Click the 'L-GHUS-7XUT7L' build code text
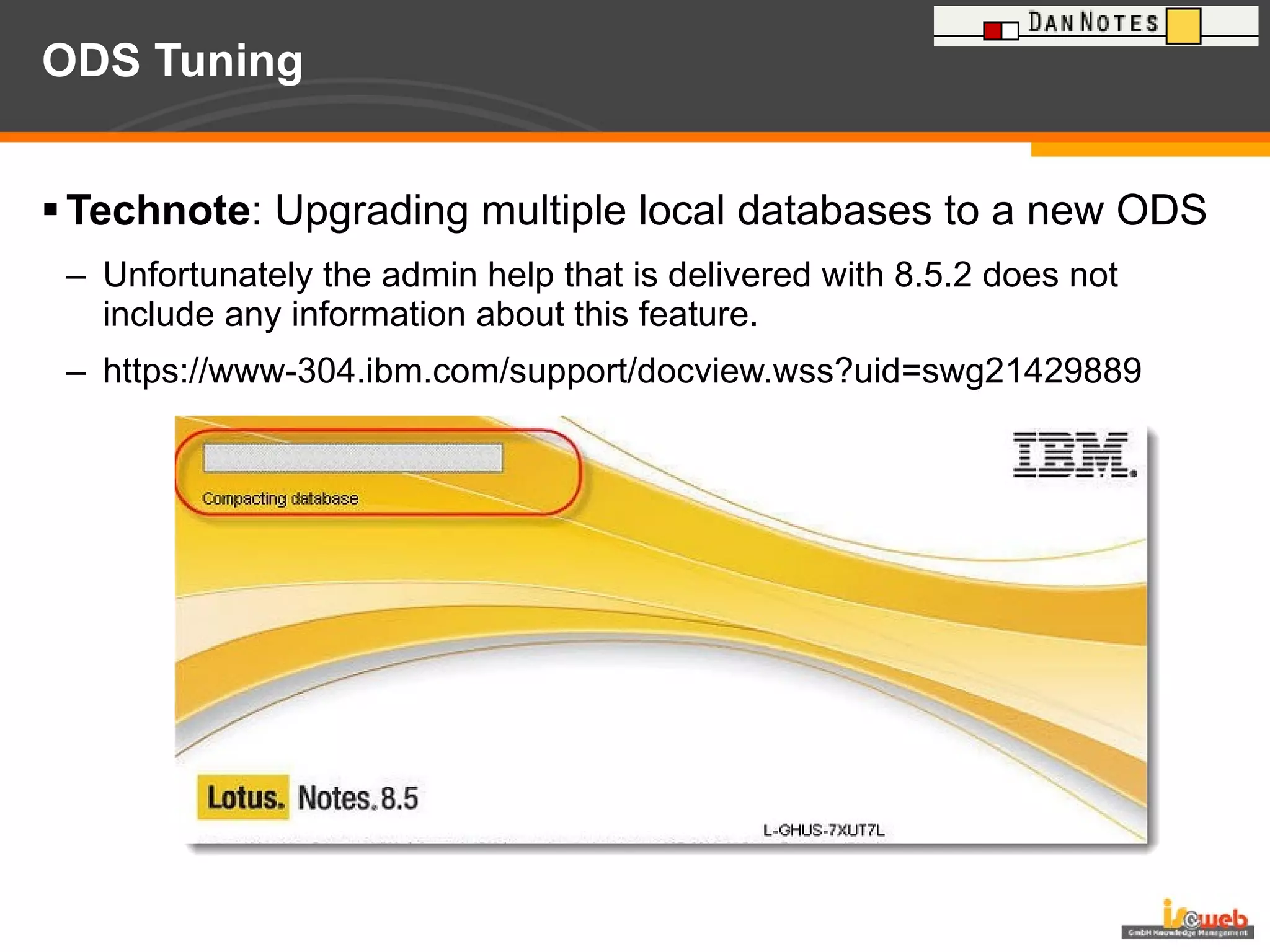 point(824,830)
